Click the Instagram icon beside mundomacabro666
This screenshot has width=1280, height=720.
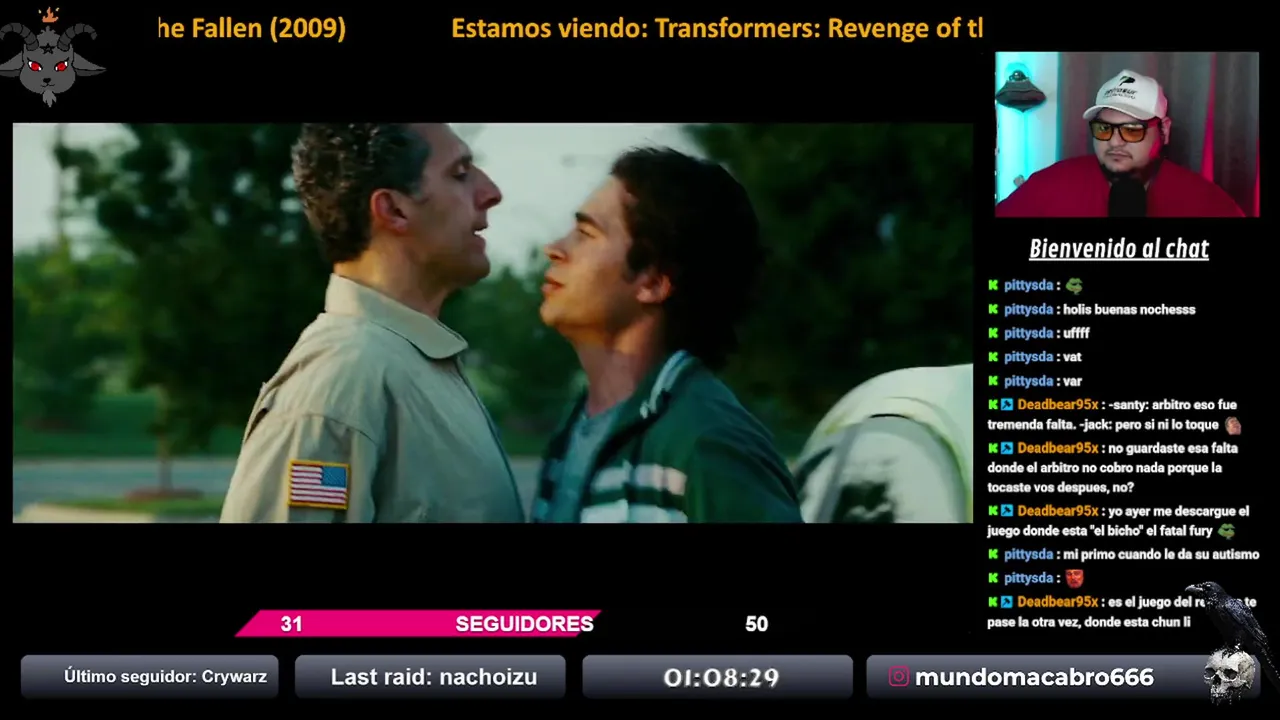click(898, 677)
